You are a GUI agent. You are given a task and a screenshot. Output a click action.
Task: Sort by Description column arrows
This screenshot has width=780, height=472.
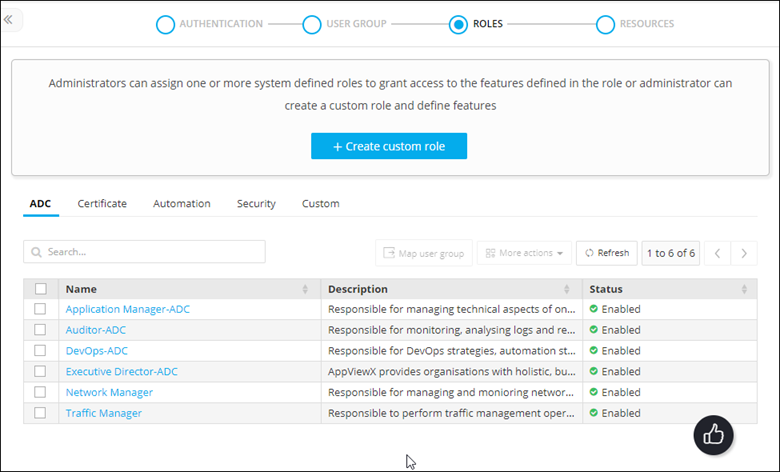pyautogui.click(x=567, y=289)
